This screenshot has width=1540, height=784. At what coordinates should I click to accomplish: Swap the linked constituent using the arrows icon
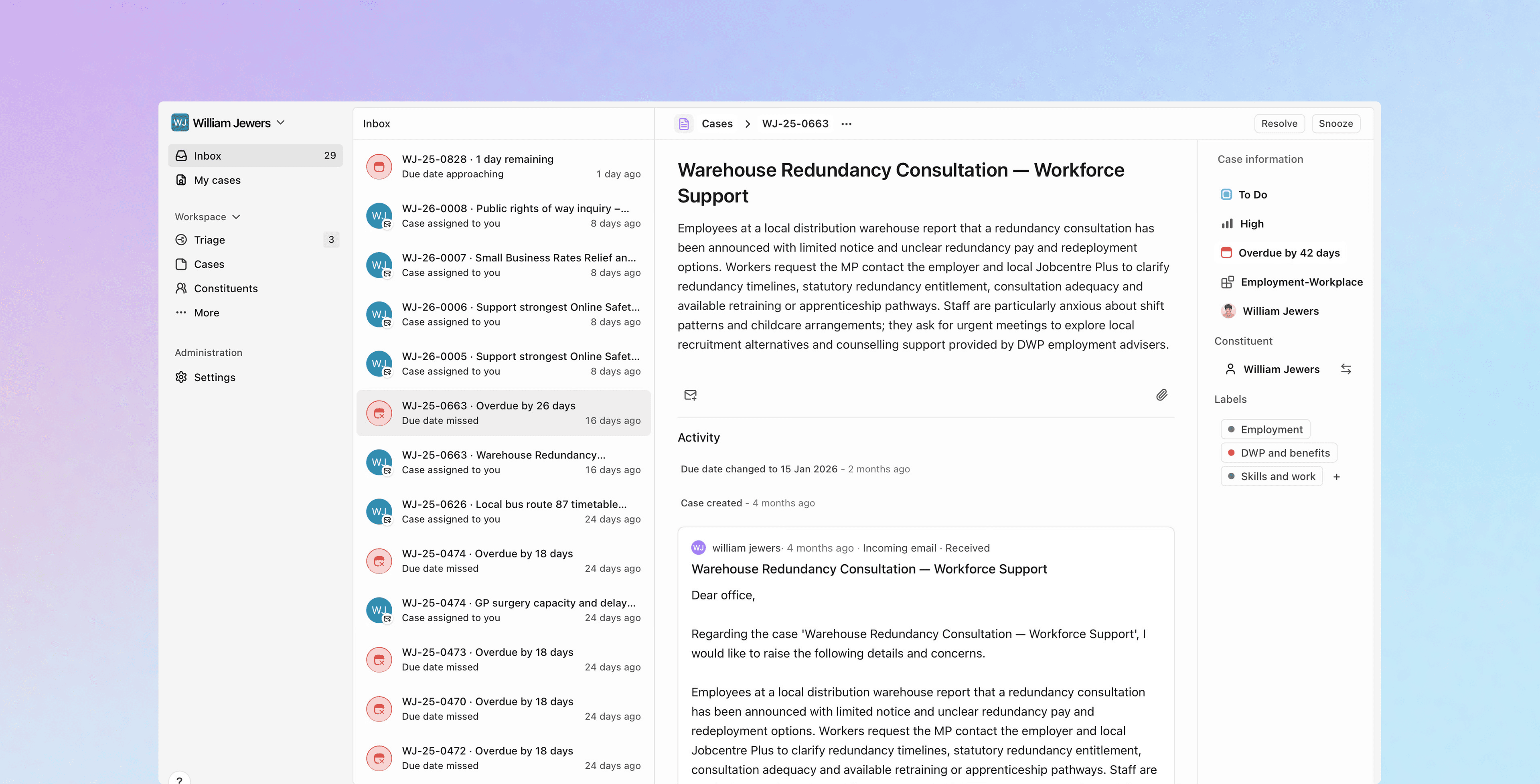pos(1346,369)
